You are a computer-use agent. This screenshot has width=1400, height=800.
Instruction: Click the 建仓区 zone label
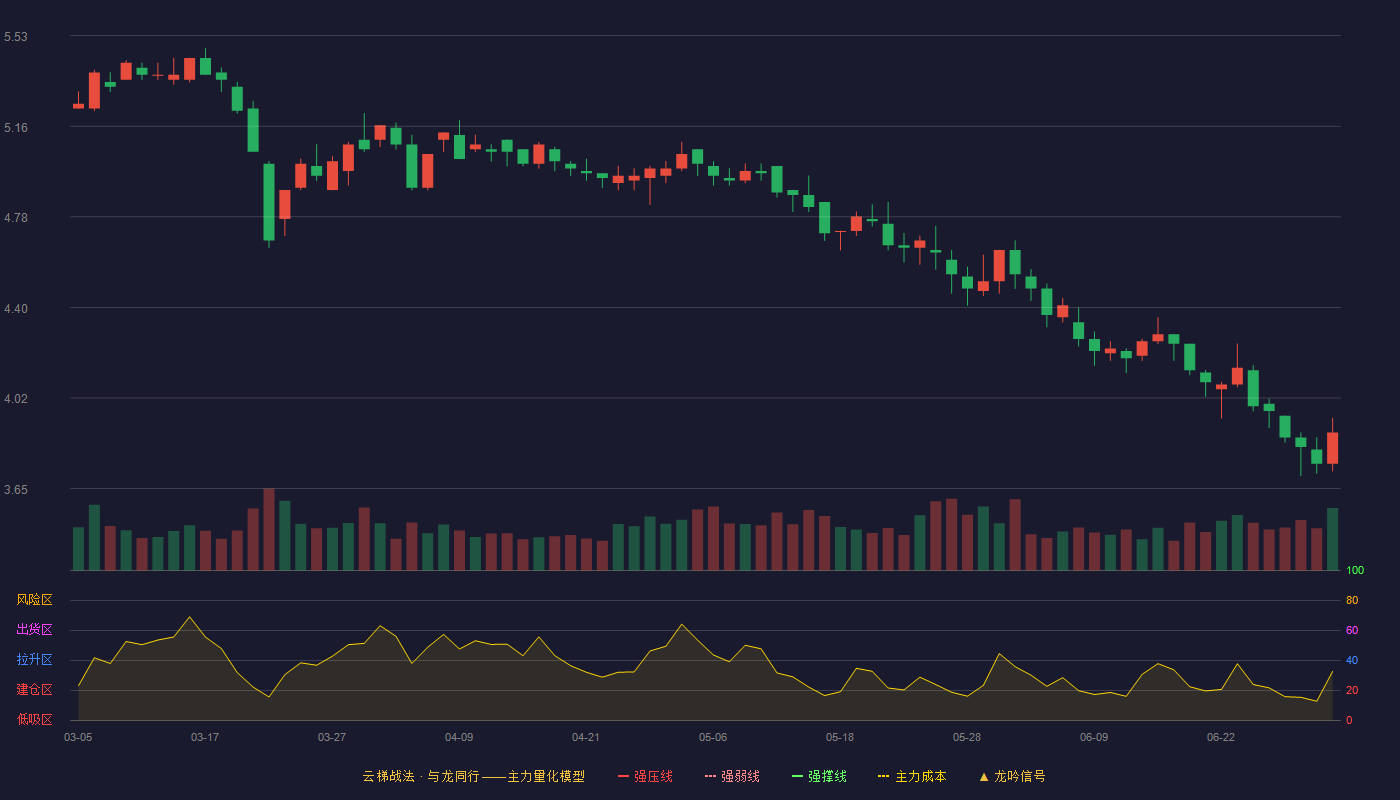34,690
